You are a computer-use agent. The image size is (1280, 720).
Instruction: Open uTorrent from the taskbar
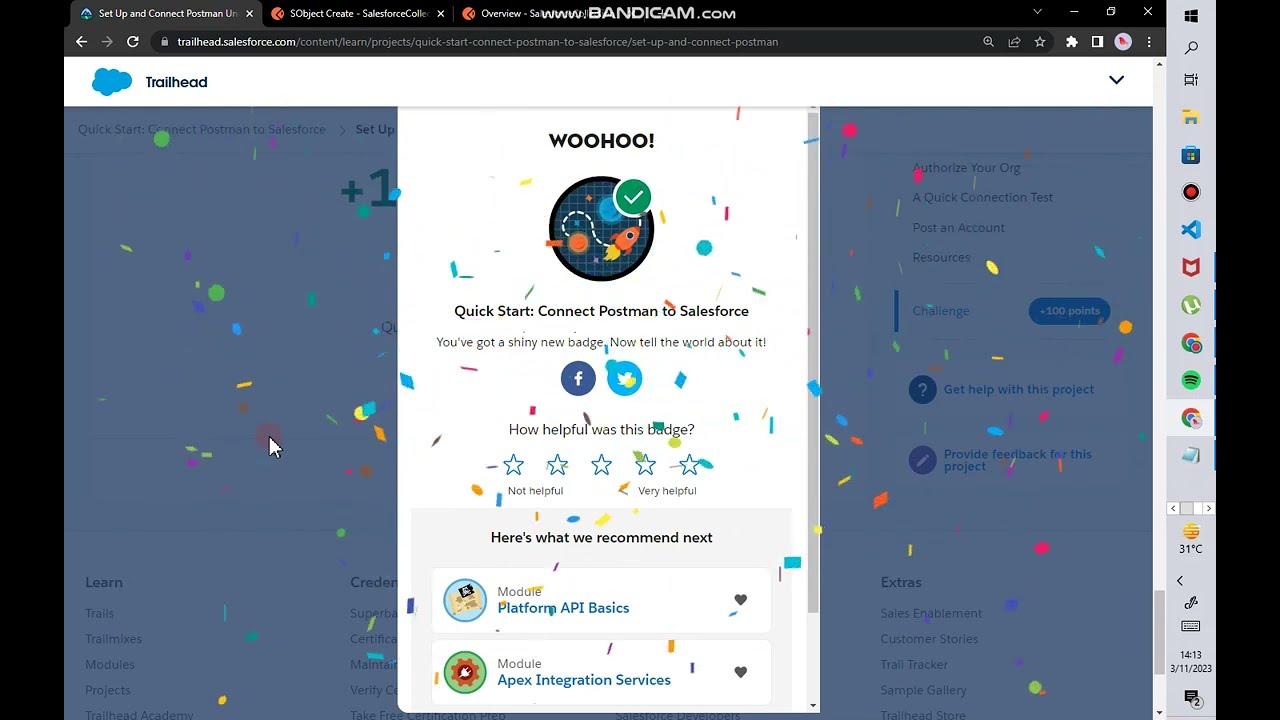tap(1191, 306)
